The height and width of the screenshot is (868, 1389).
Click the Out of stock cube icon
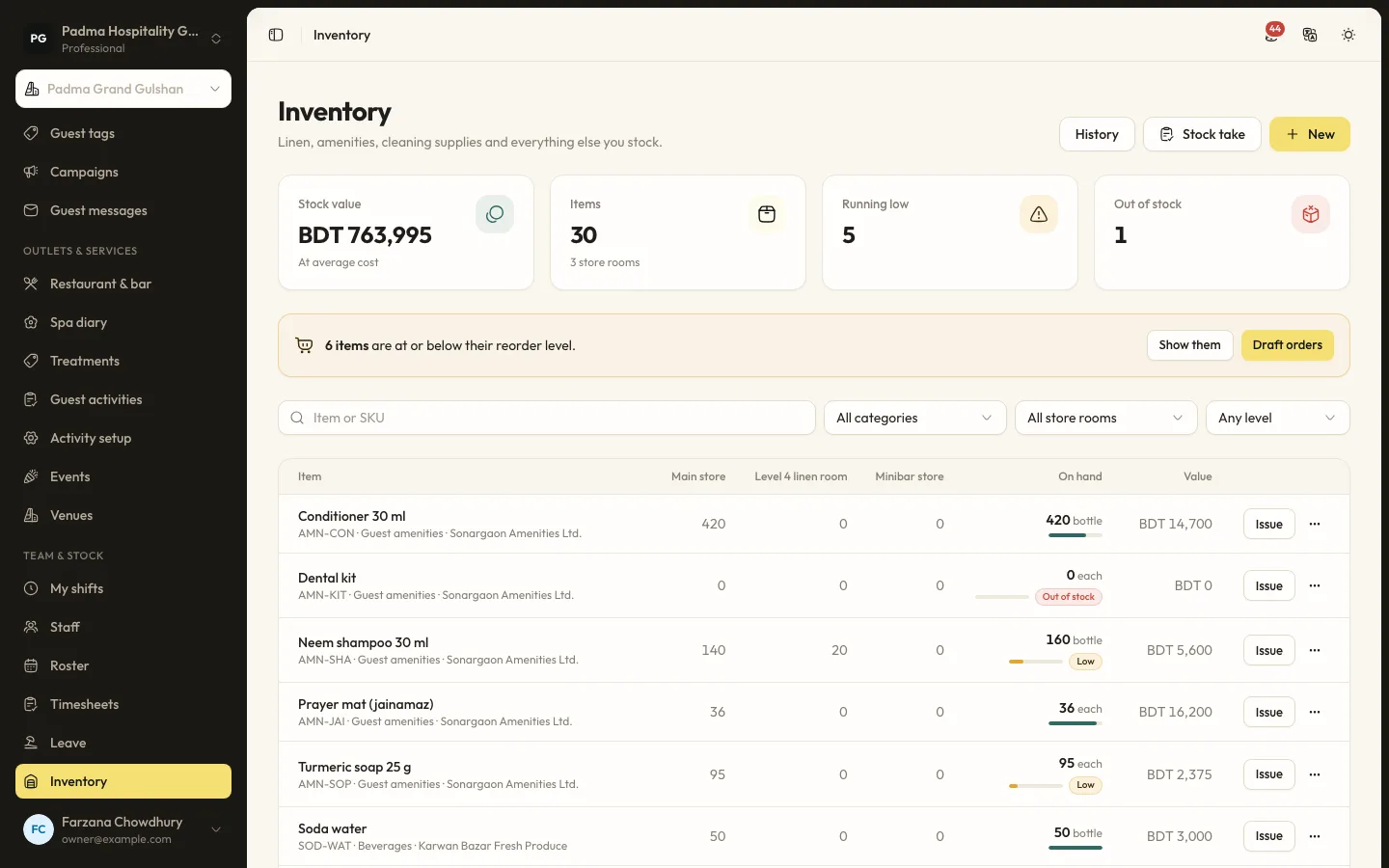coord(1311,214)
